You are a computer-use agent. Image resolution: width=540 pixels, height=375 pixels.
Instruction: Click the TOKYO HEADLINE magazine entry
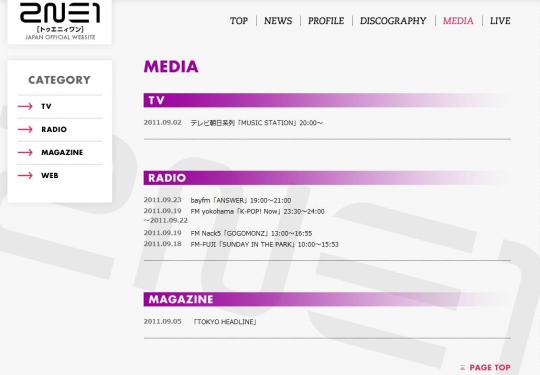[x=225, y=322]
